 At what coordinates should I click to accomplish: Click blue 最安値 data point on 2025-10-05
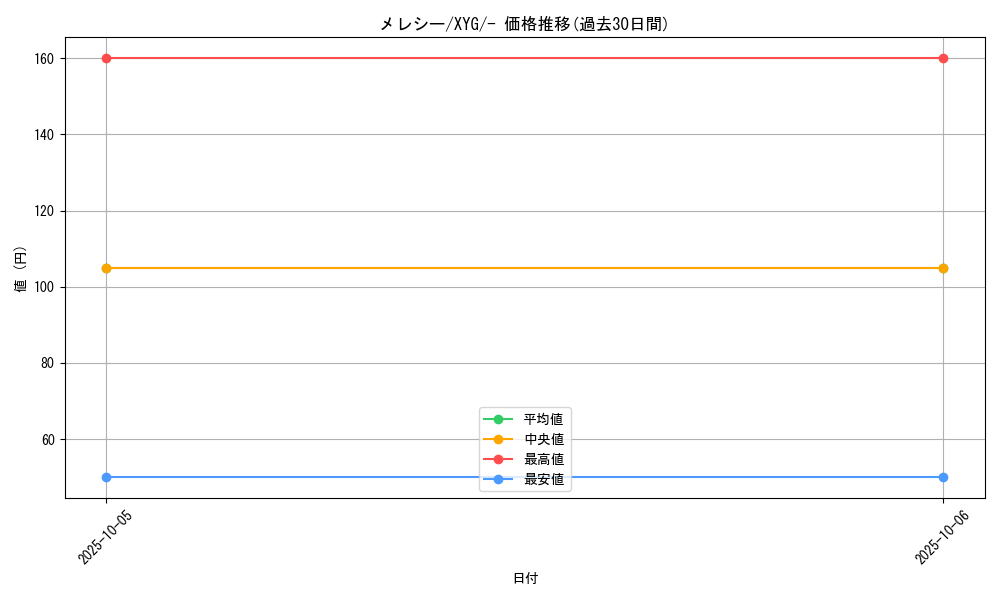click(106, 477)
